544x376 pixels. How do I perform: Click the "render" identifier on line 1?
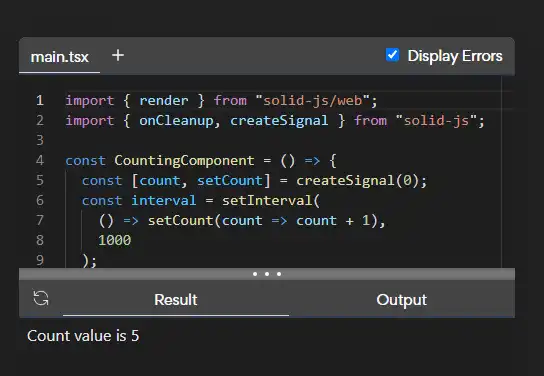tap(164, 101)
